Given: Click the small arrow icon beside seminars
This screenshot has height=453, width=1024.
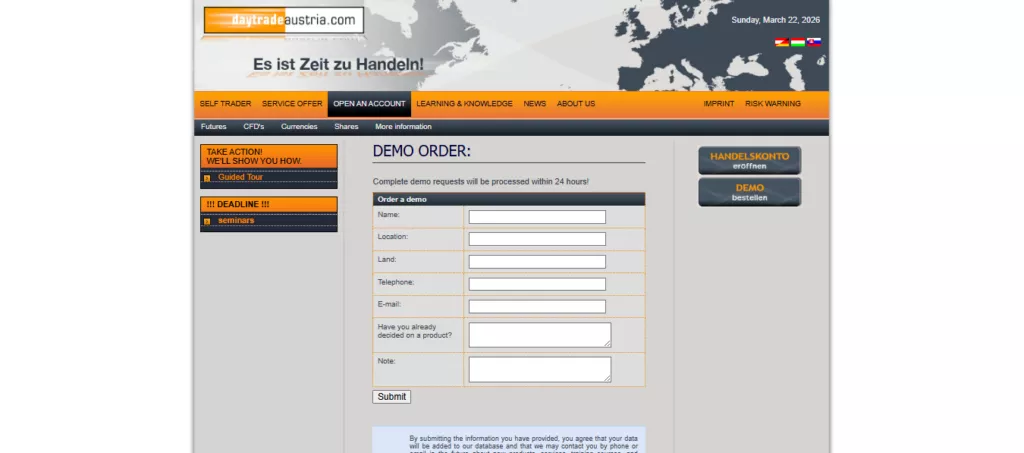Looking at the screenshot, I should (207, 221).
